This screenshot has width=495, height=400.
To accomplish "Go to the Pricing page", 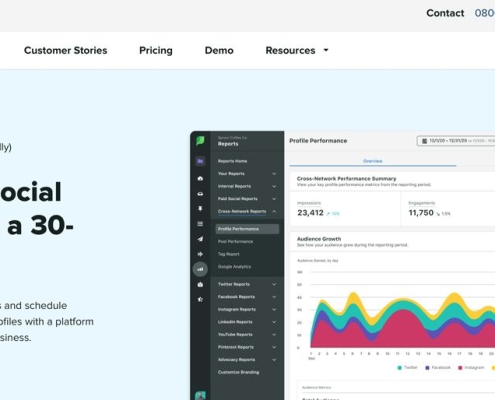I will tap(156, 50).
